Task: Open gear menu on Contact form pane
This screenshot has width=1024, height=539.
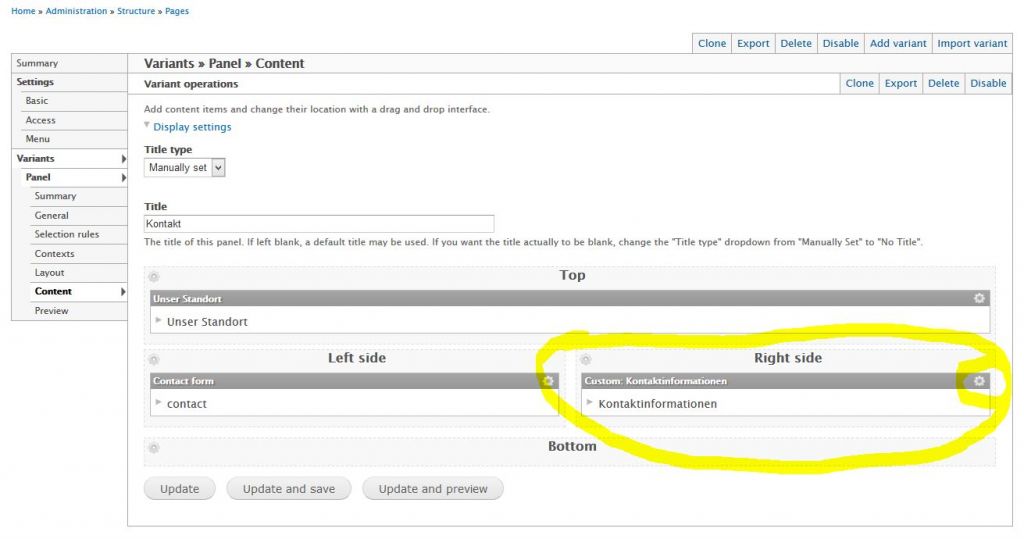Action: pos(548,381)
